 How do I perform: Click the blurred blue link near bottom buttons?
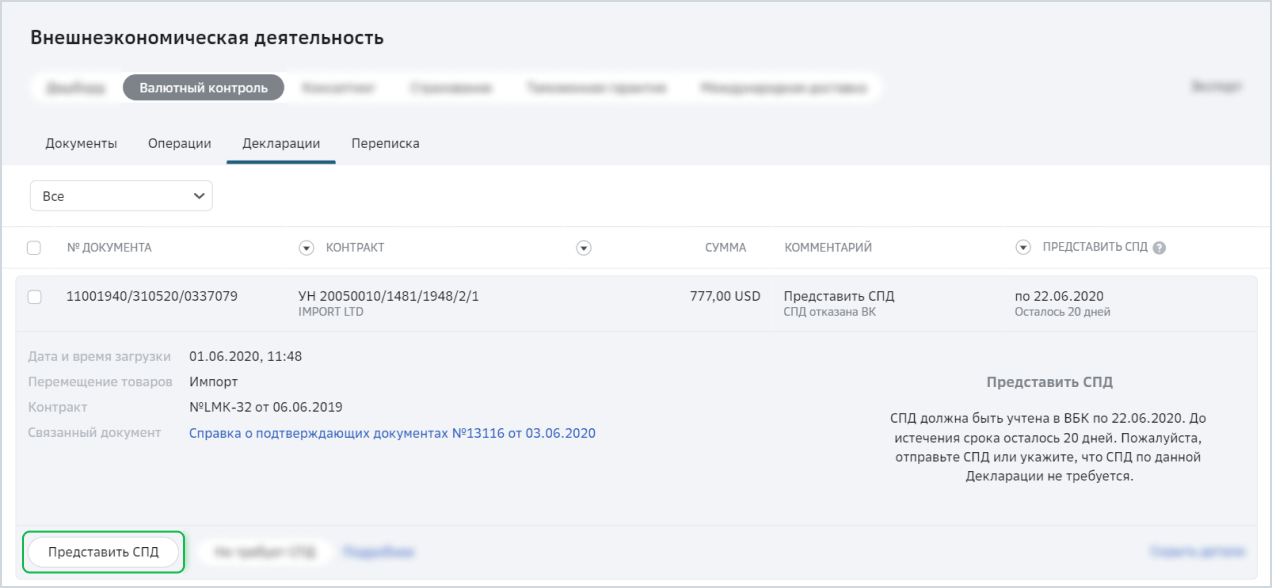click(378, 552)
